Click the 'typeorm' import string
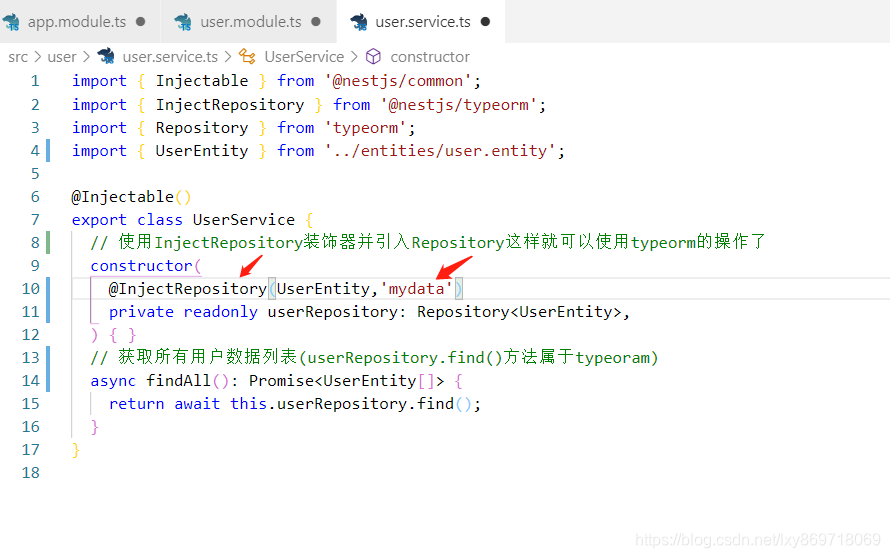 coord(366,128)
